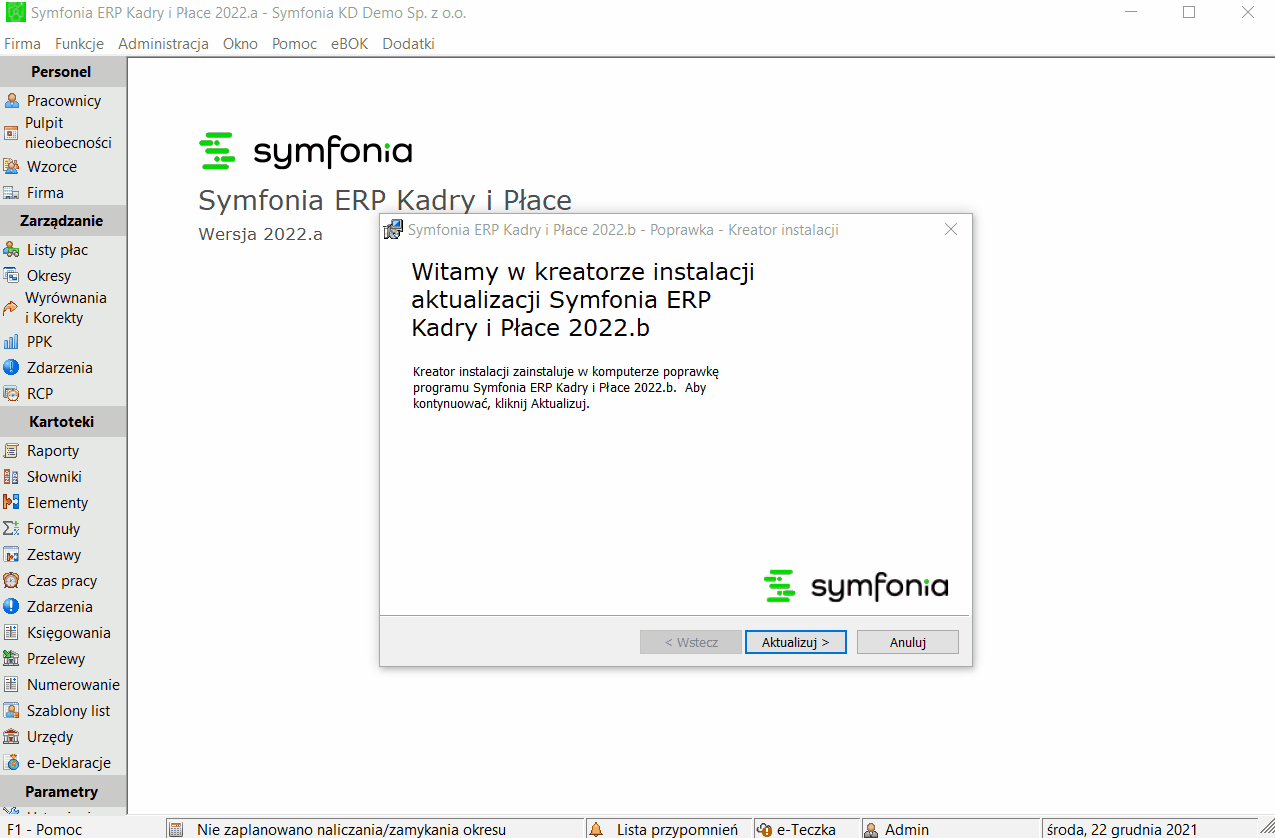Click the Lista przypomnień status label
The width and height of the screenshot is (1275, 838).
coord(677,829)
